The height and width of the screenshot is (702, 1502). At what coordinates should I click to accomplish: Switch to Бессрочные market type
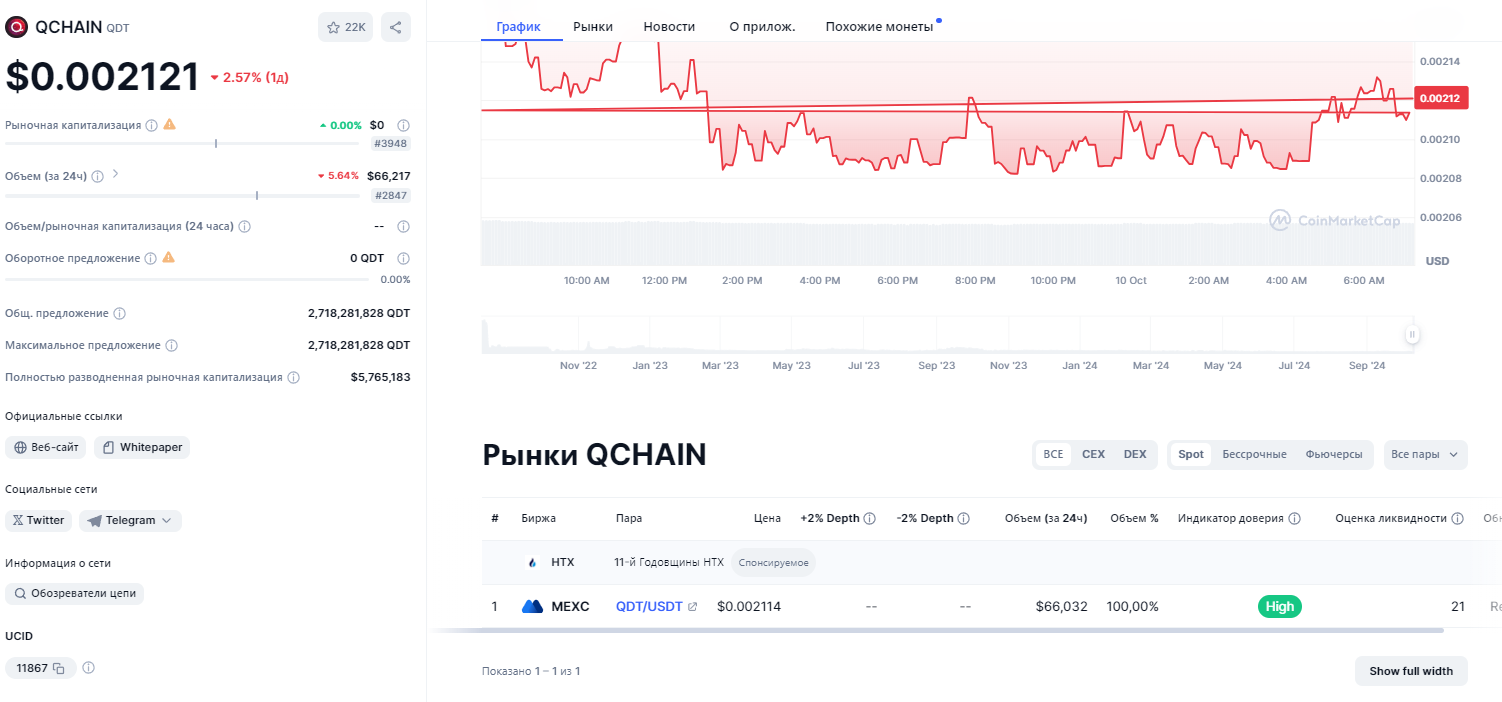[1254, 454]
